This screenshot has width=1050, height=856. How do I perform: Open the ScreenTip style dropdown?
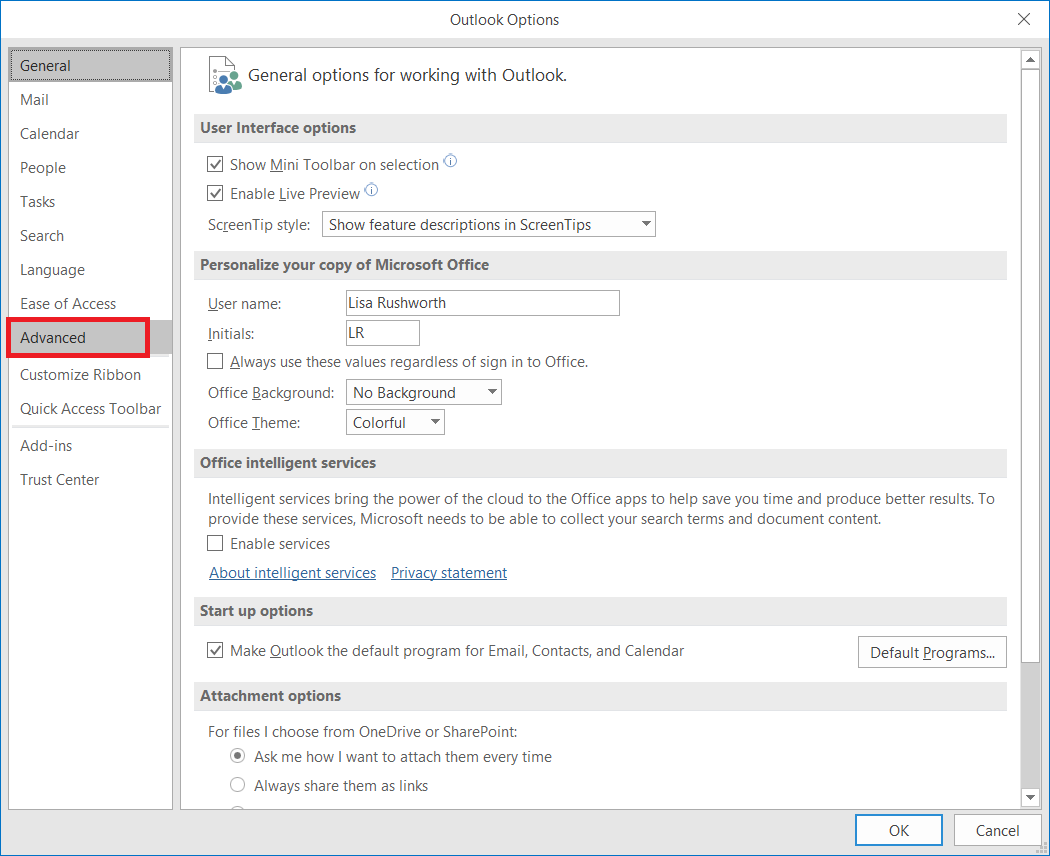coord(489,224)
